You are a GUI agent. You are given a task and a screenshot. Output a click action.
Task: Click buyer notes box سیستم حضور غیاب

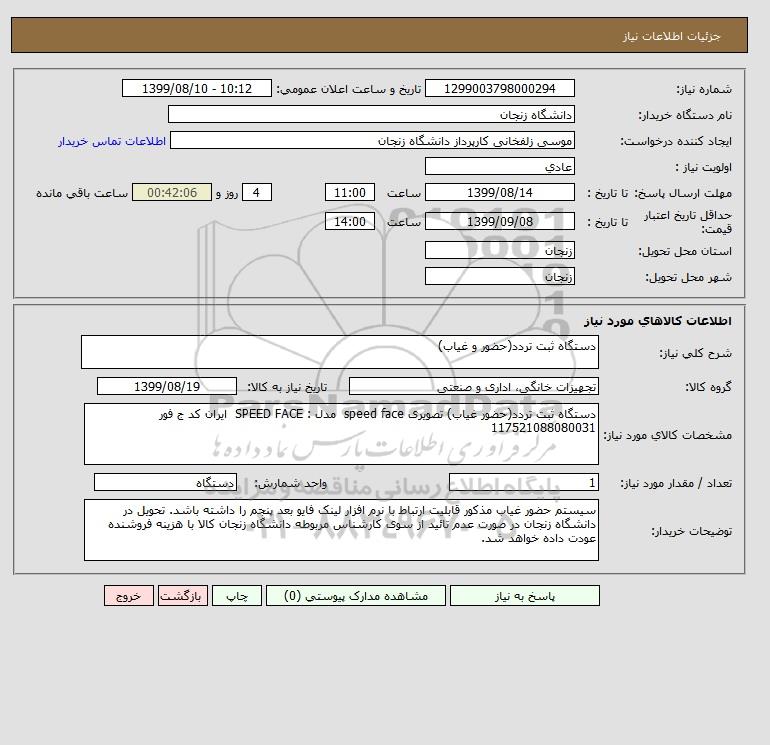tap(341, 530)
